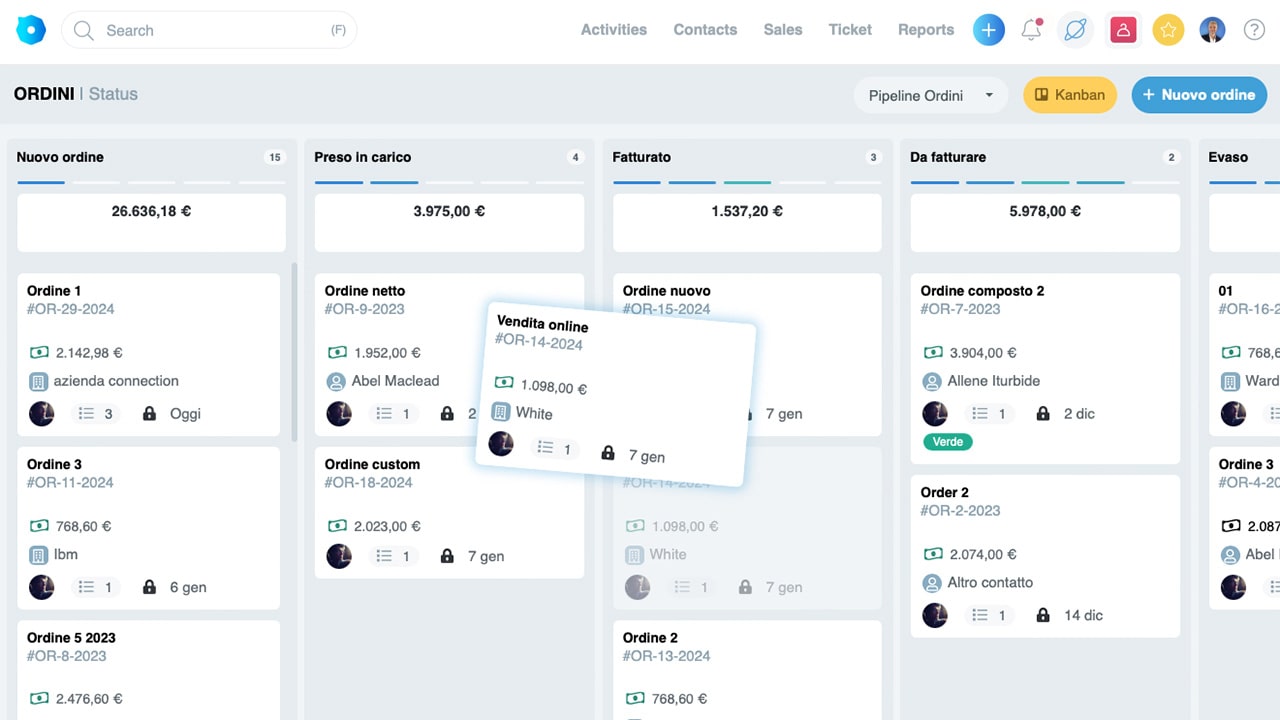The height and width of the screenshot is (720, 1280).
Task: Switch to the Contacts menu item
Action: 705,30
